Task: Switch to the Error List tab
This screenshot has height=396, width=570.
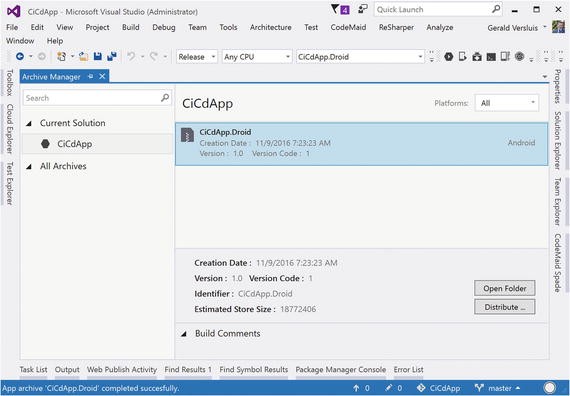Action: pos(408,369)
